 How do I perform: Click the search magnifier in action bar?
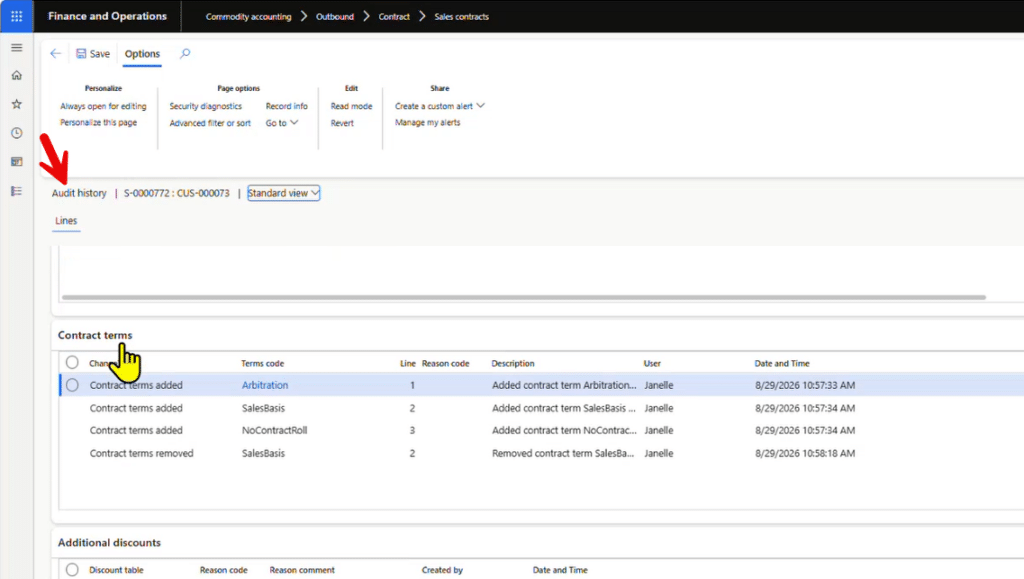185,54
